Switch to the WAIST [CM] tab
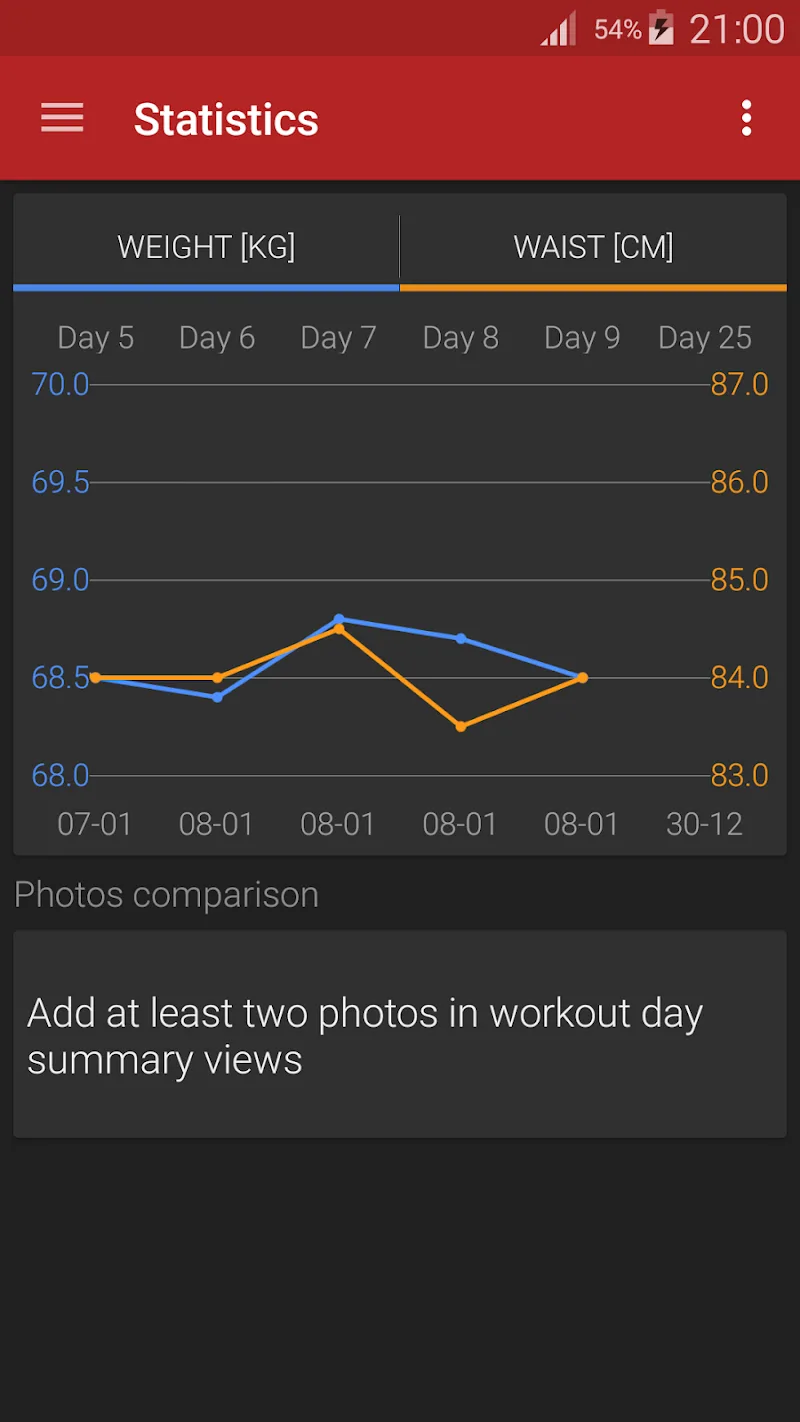Viewport: 800px width, 1422px height. coord(593,247)
